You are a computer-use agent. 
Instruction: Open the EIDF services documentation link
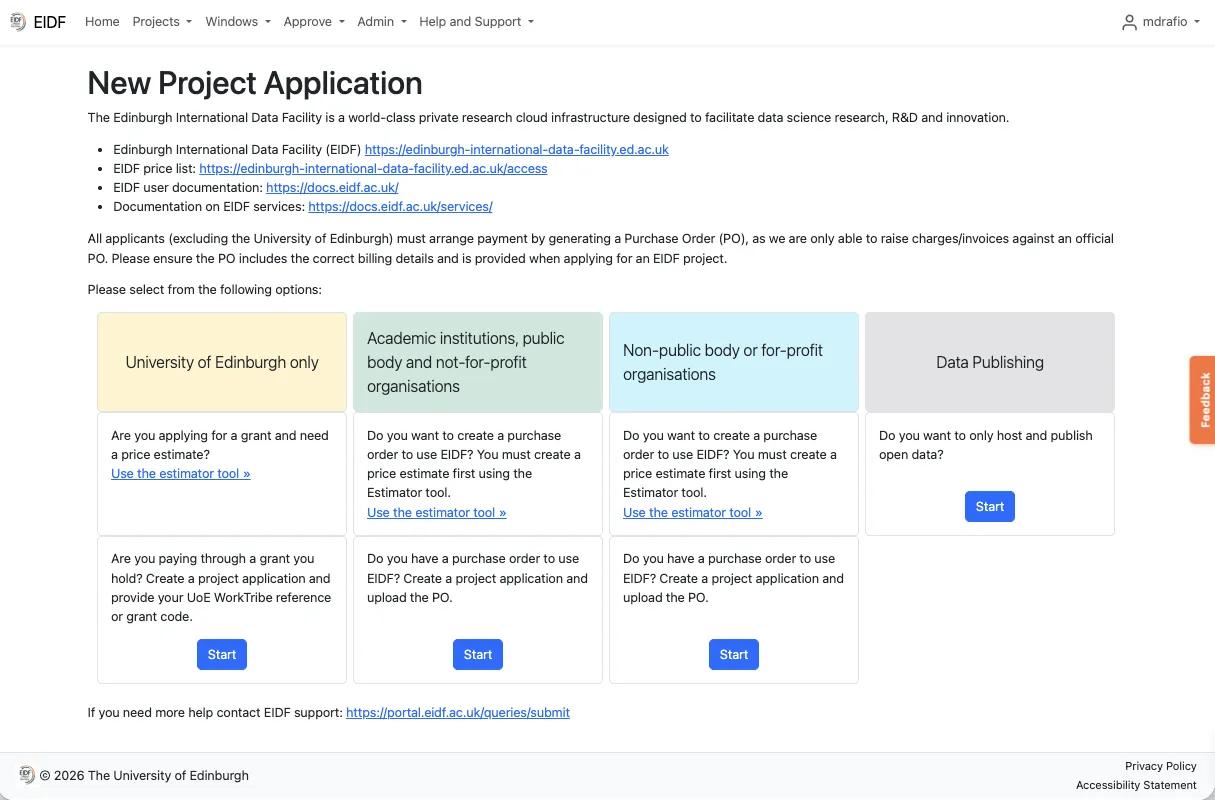(x=400, y=206)
